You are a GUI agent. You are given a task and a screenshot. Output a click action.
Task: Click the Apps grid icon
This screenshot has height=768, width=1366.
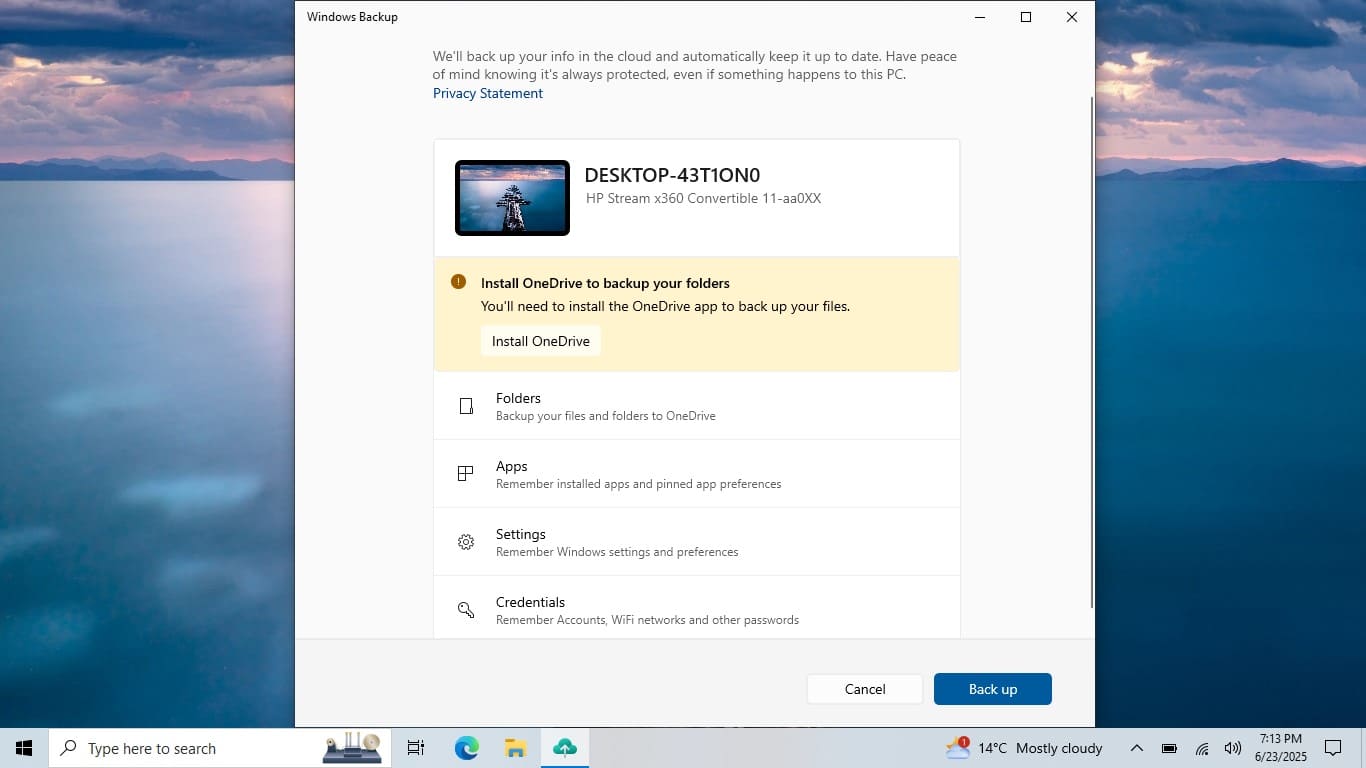pos(466,474)
